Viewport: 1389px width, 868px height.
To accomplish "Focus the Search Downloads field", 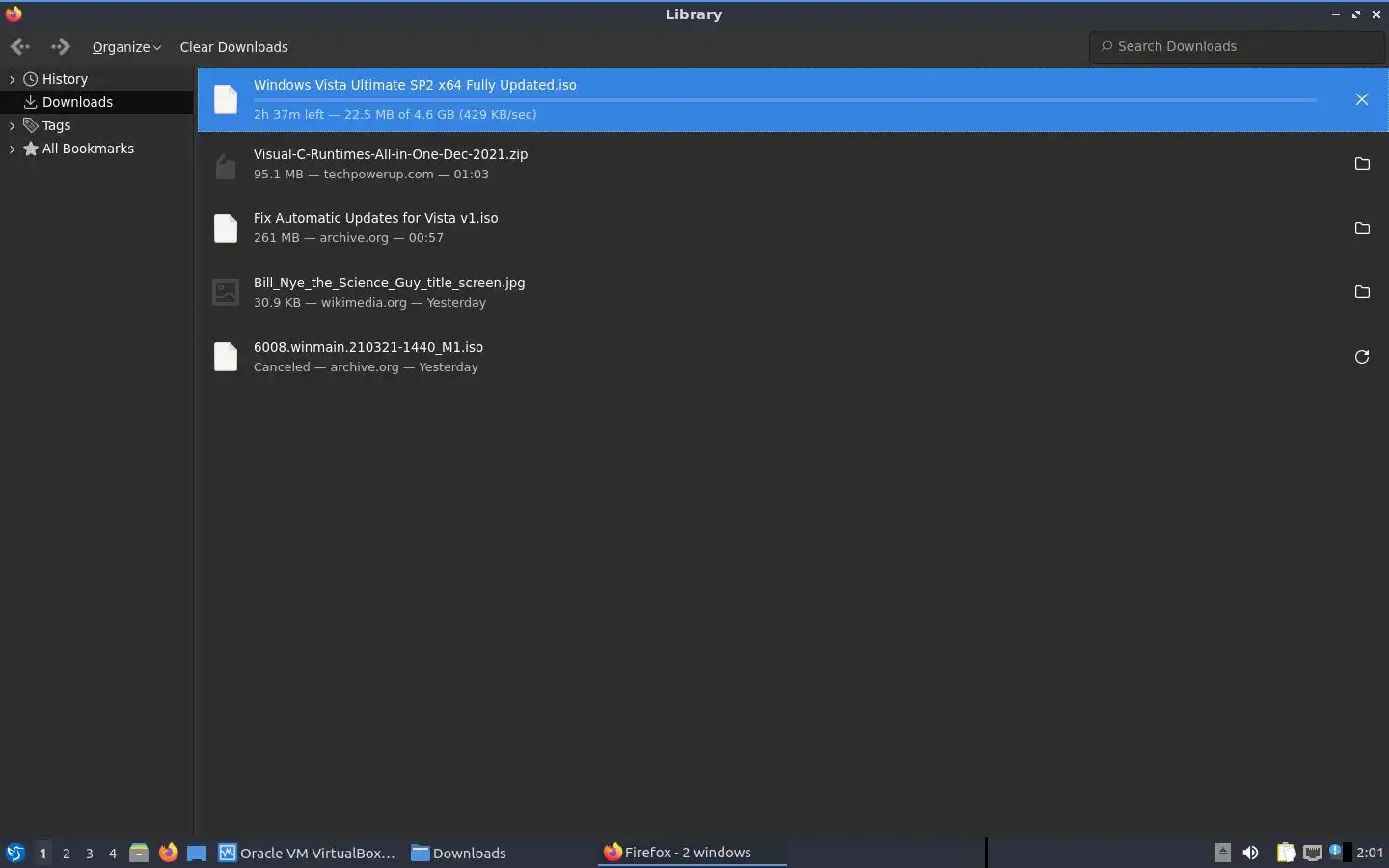I will 1237,46.
